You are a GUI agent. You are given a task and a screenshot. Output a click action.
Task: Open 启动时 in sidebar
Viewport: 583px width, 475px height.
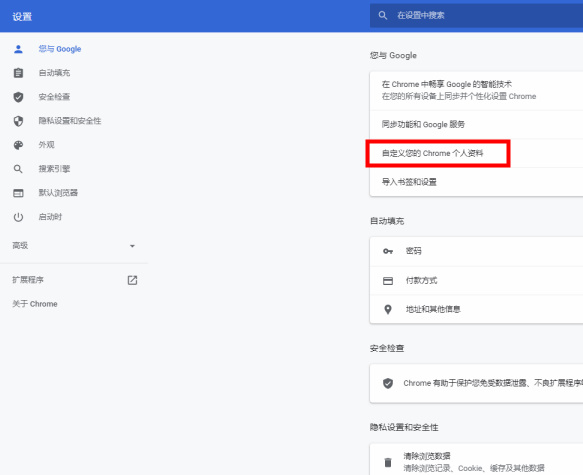pos(50,217)
